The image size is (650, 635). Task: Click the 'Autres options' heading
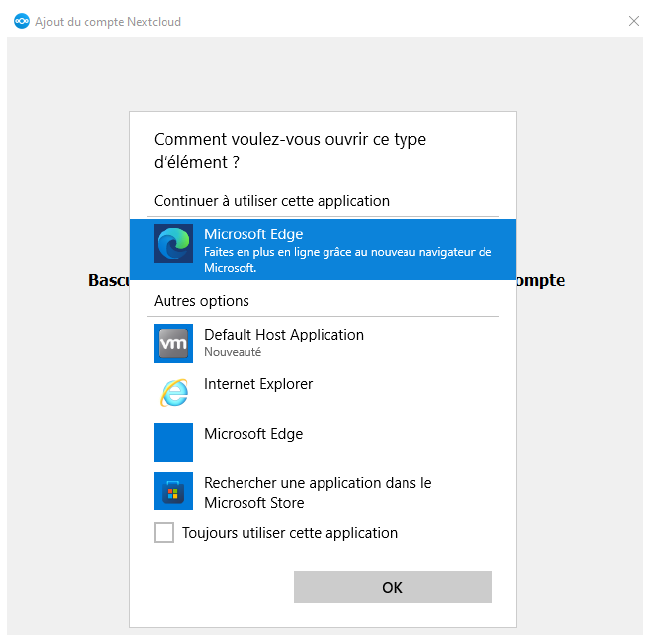point(201,301)
